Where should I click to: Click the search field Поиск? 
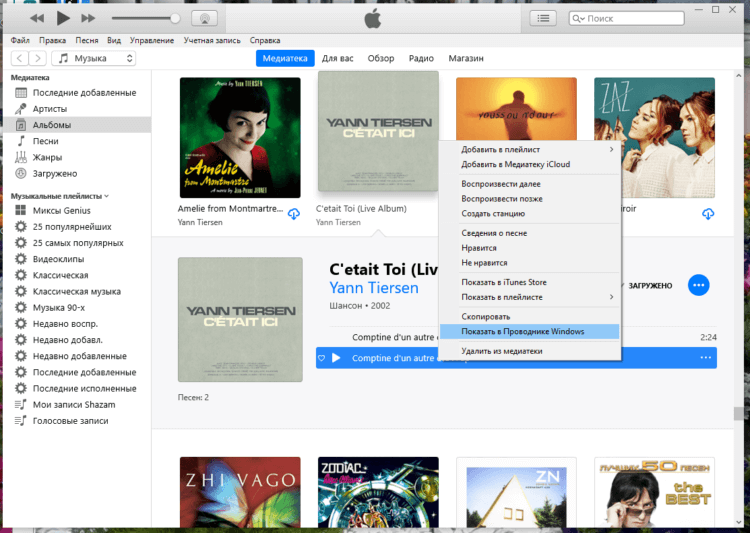click(x=627, y=19)
